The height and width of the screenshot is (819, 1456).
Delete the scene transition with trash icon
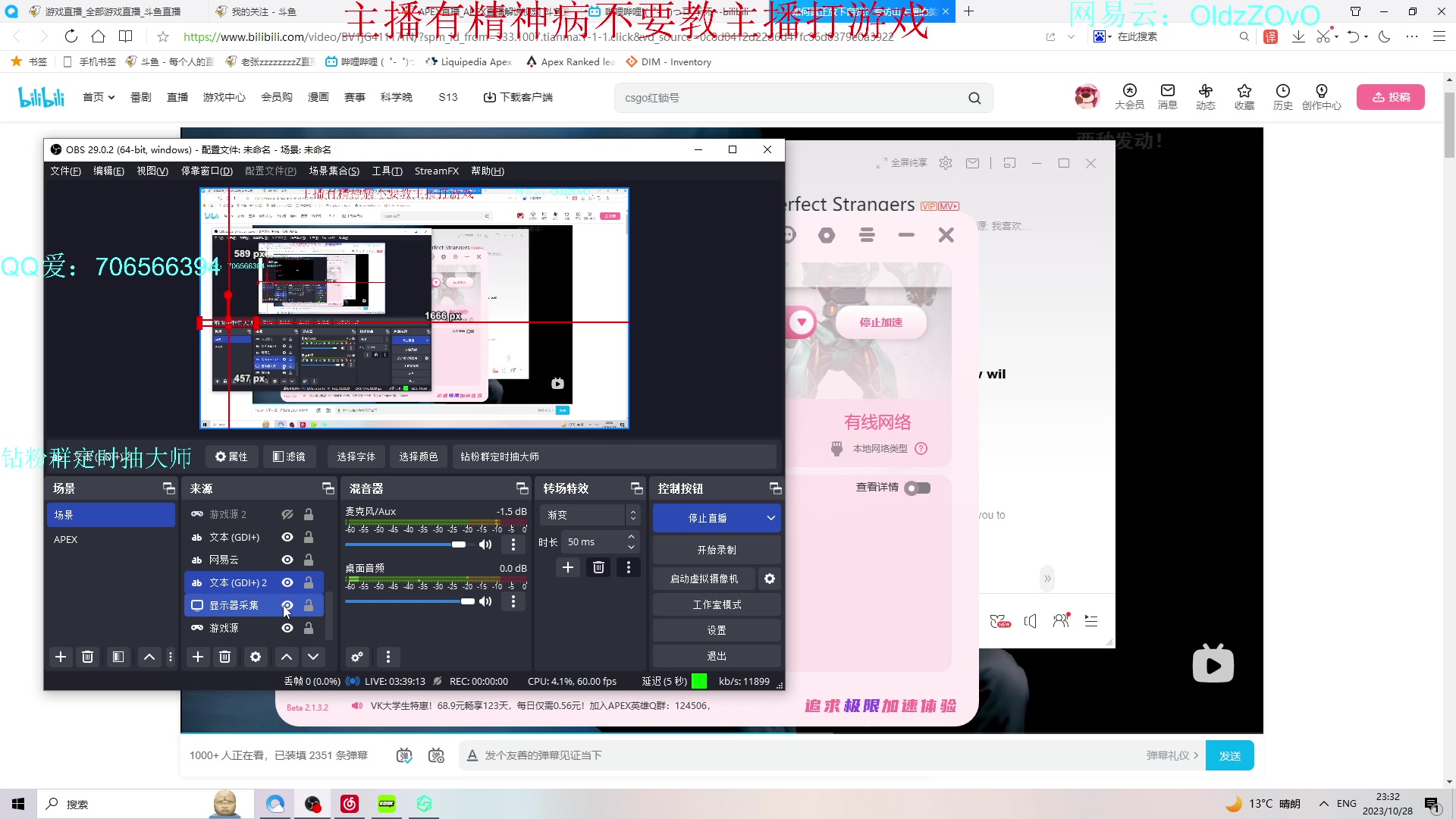598,567
